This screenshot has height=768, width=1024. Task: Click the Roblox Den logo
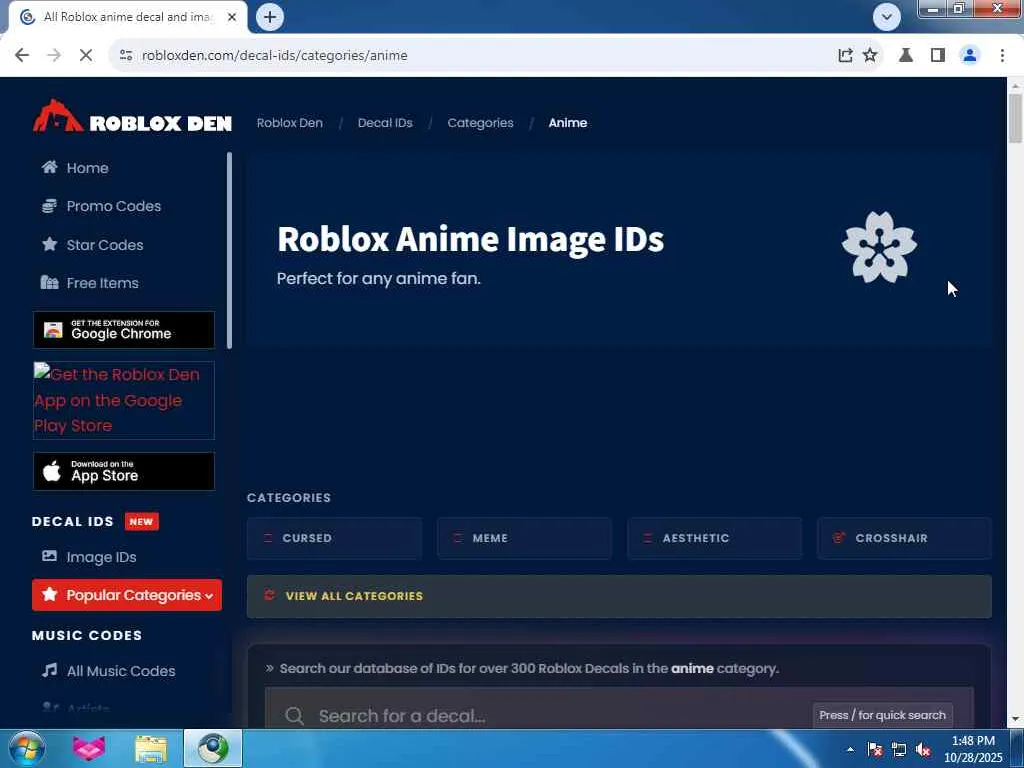pos(132,118)
